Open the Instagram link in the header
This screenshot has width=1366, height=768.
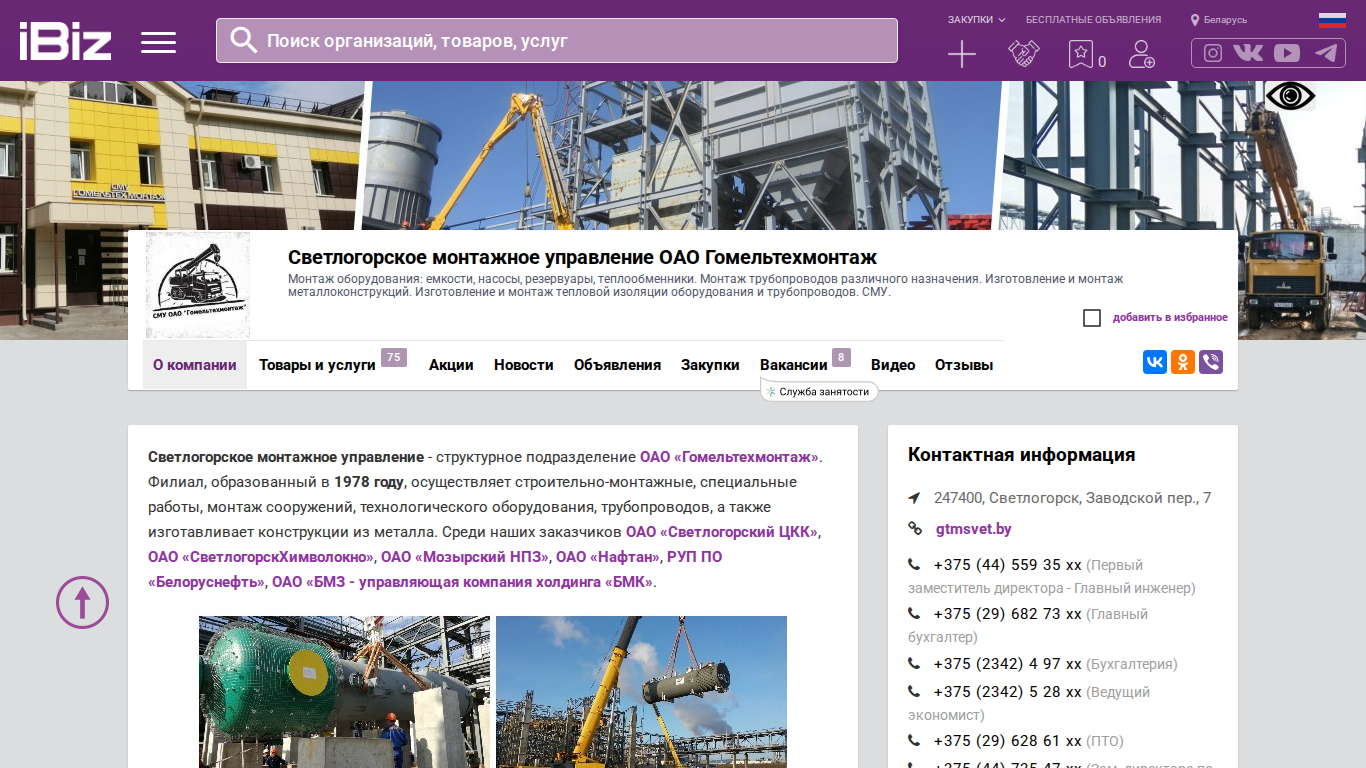[1213, 53]
